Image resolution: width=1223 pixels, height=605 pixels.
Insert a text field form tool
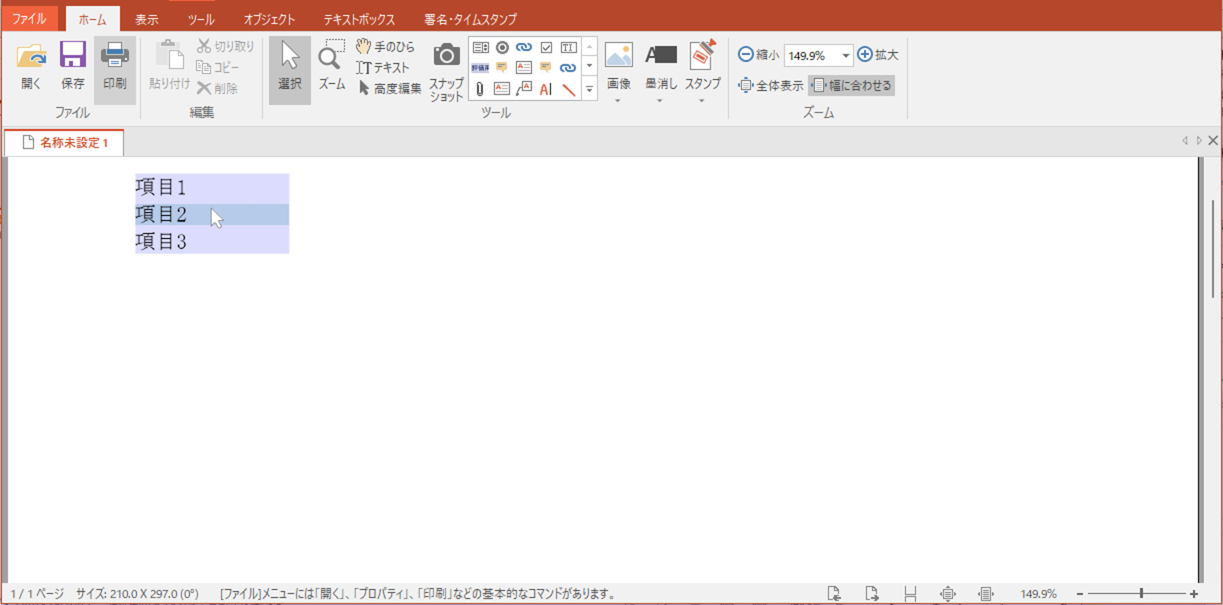(568, 47)
